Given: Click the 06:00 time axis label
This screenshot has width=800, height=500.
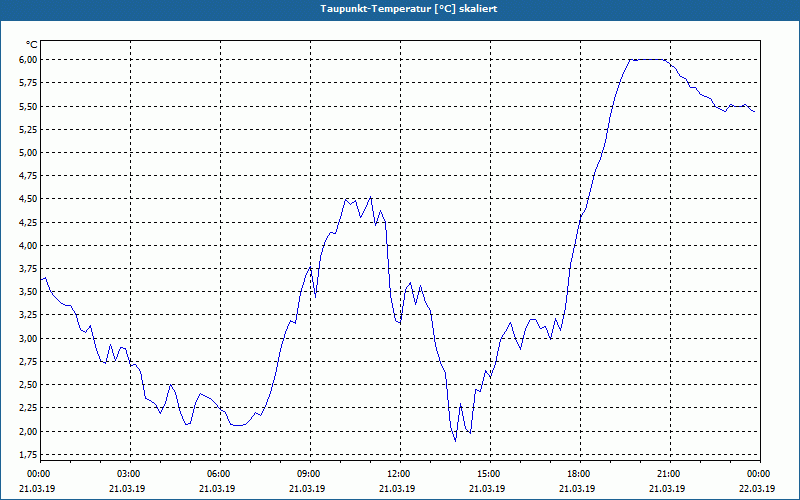Looking at the screenshot, I should pos(220,474).
